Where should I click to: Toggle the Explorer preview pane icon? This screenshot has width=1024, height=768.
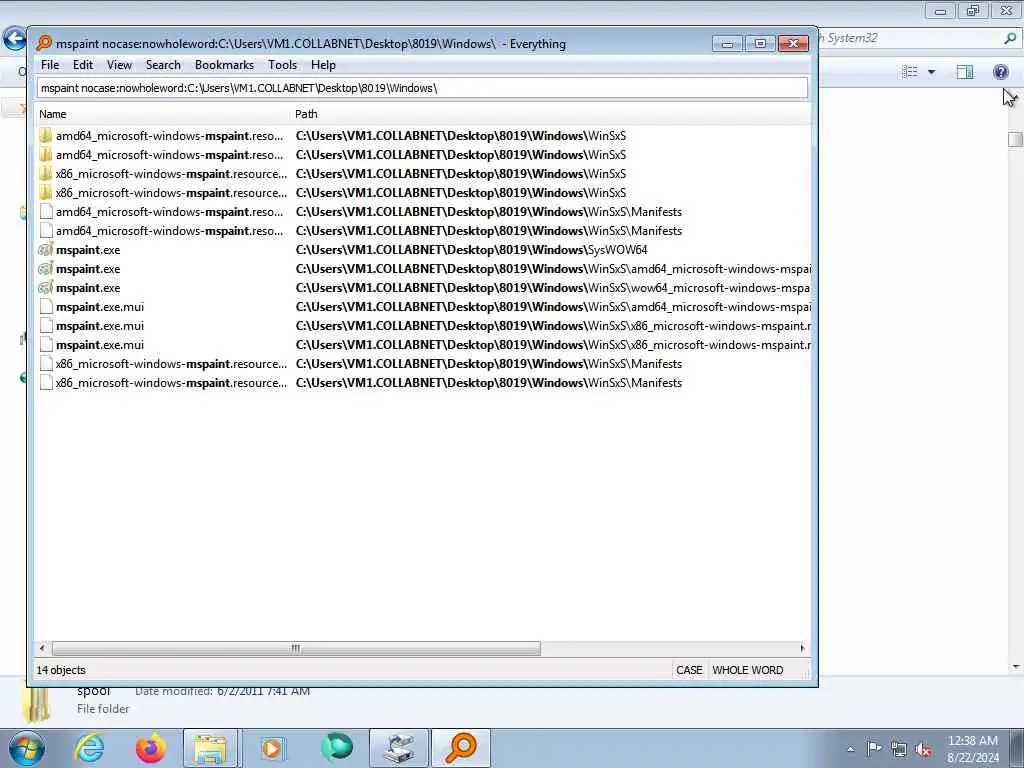pyautogui.click(x=965, y=72)
